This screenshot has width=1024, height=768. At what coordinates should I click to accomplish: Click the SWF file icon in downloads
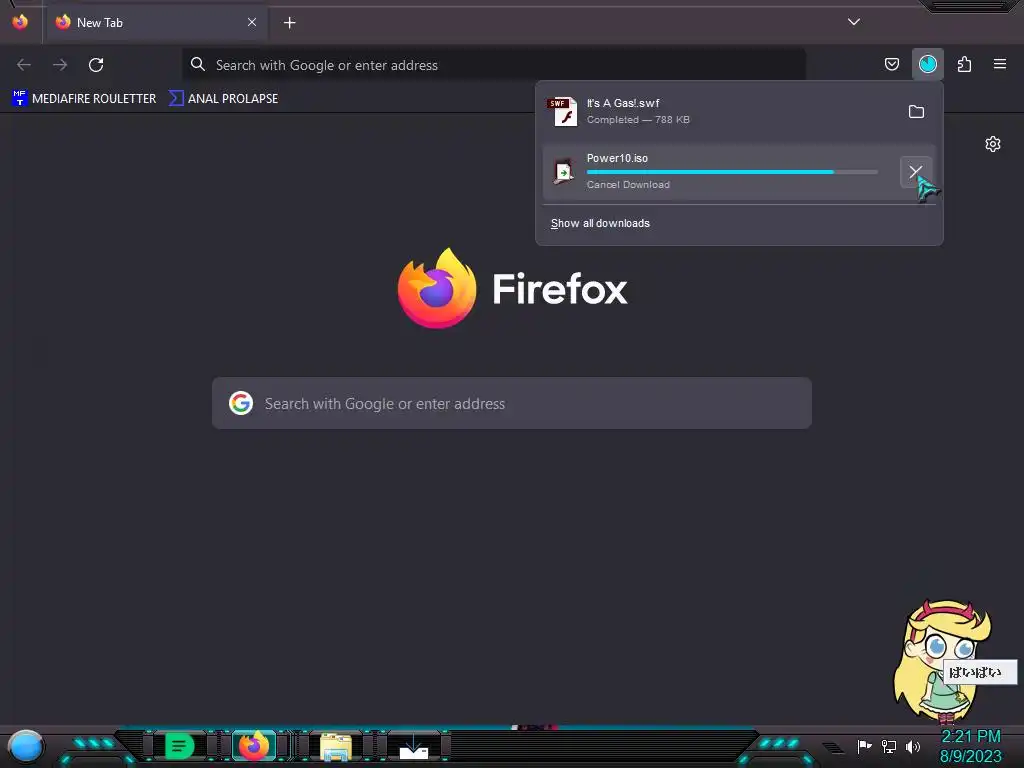point(563,112)
